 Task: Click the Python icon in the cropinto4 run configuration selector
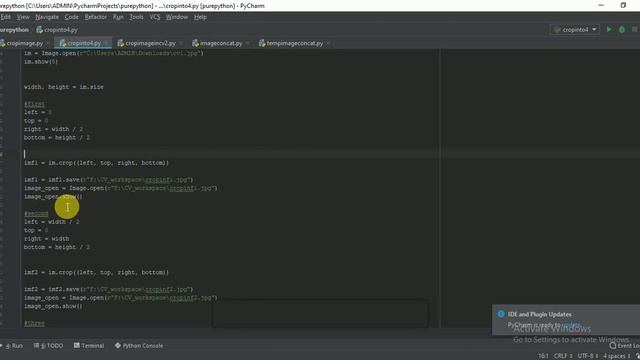tap(557, 29)
